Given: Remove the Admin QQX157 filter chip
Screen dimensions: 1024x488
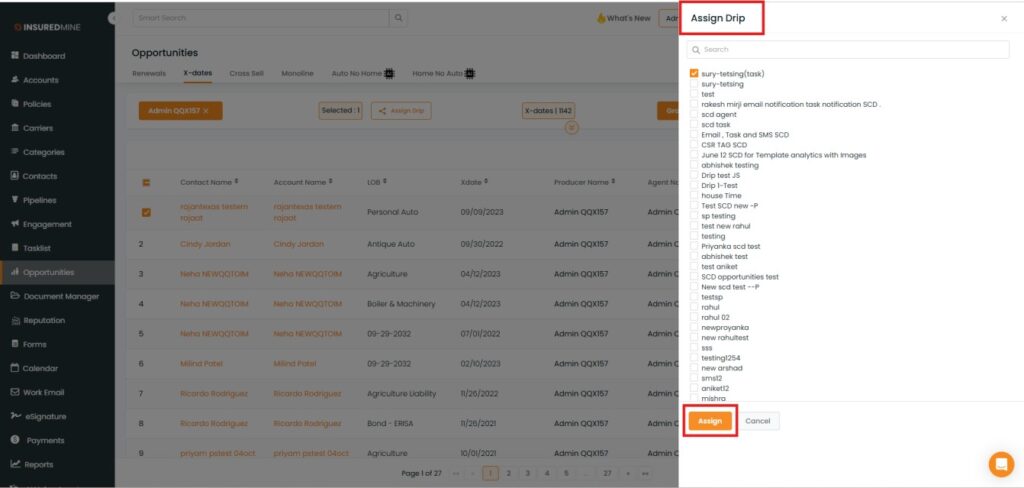Looking at the screenshot, I should tap(206, 111).
